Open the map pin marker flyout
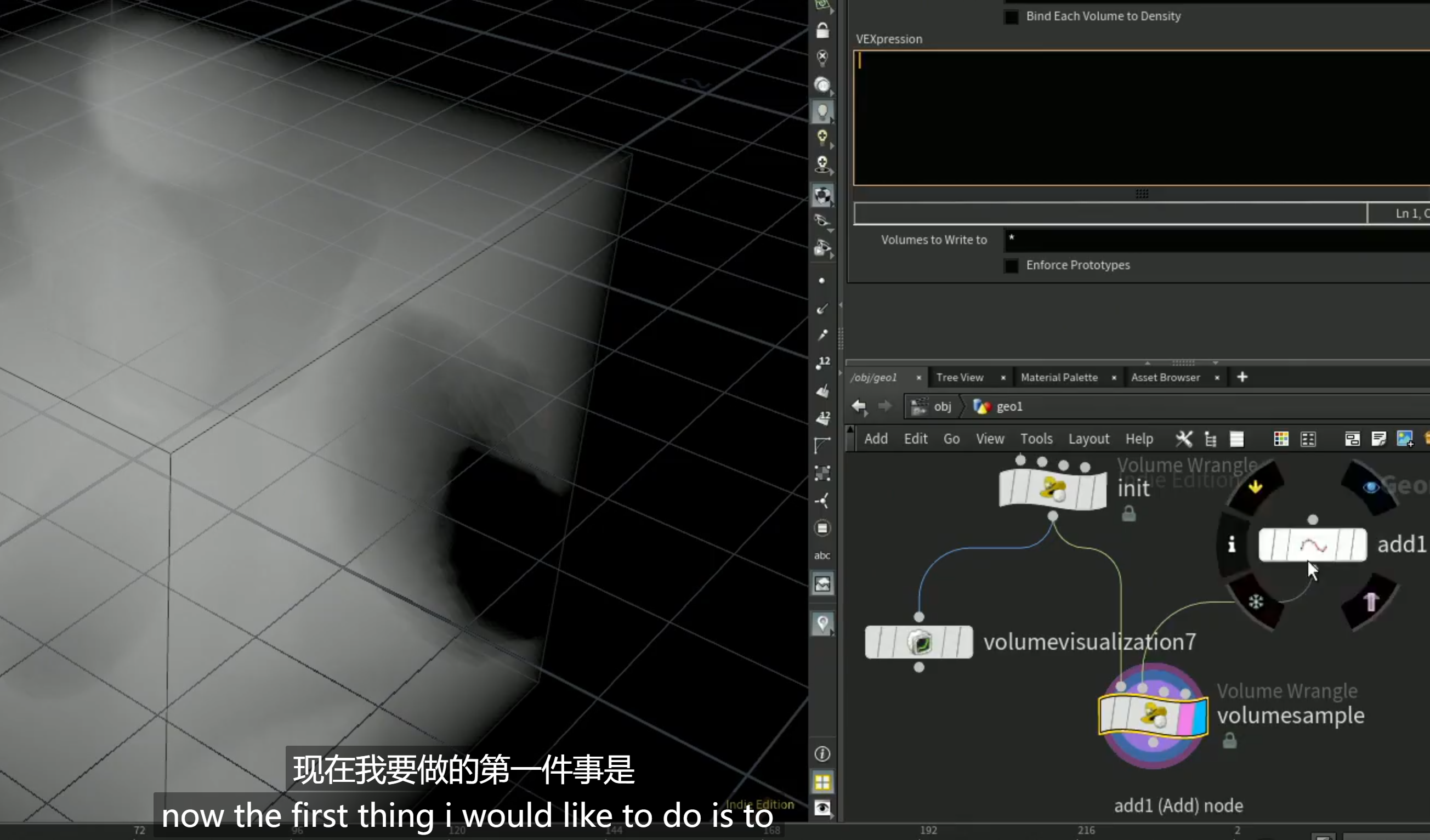 [x=822, y=624]
